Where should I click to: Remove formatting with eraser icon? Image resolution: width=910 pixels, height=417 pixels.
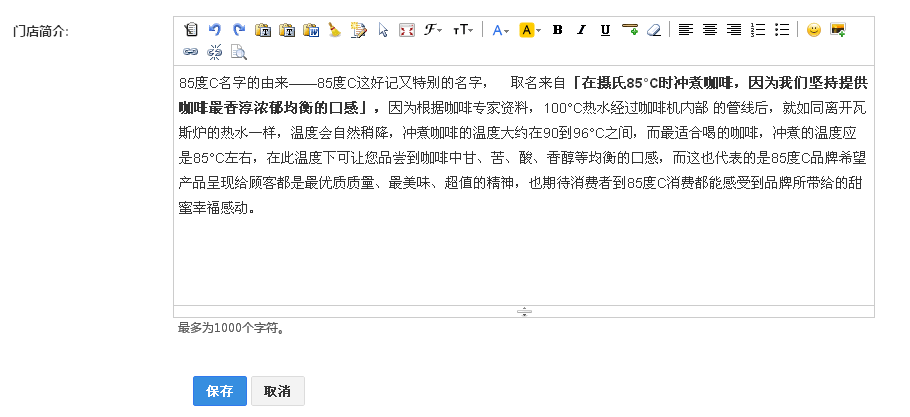[x=654, y=30]
